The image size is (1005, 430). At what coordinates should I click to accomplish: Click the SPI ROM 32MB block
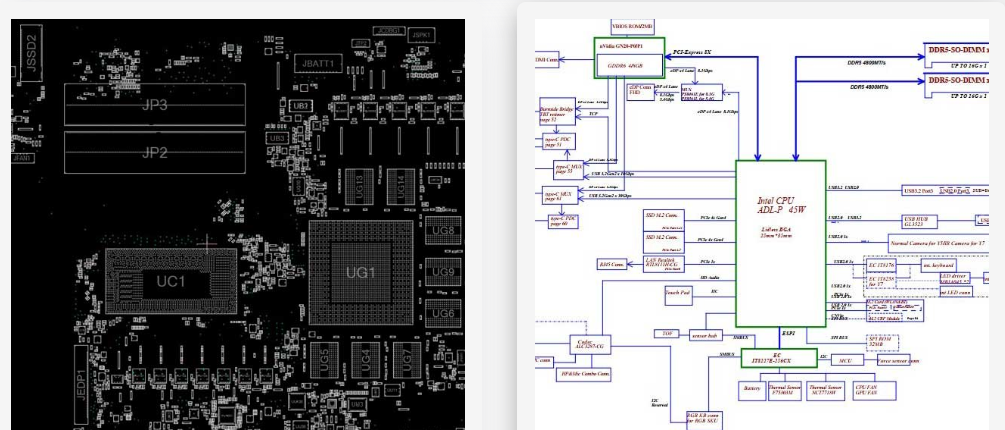click(882, 342)
